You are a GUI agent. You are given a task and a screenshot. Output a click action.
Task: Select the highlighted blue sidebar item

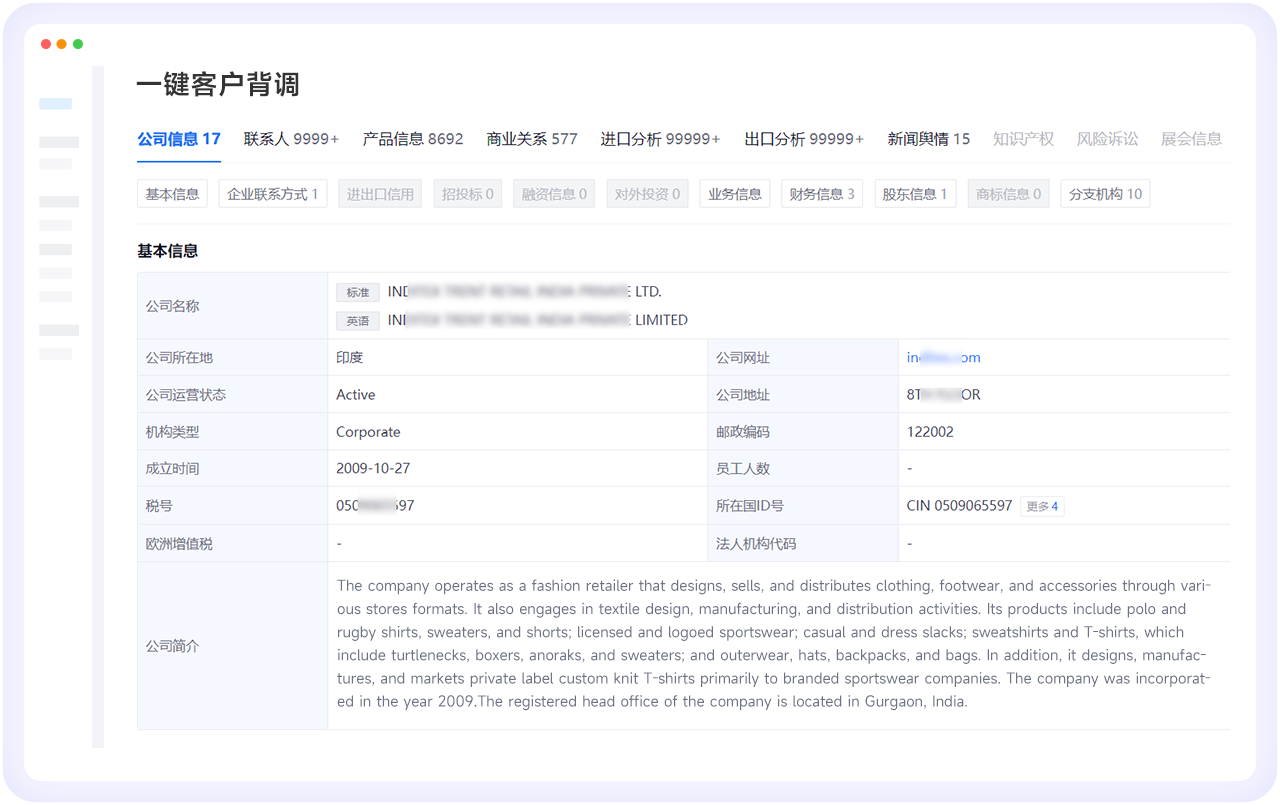(x=55, y=104)
